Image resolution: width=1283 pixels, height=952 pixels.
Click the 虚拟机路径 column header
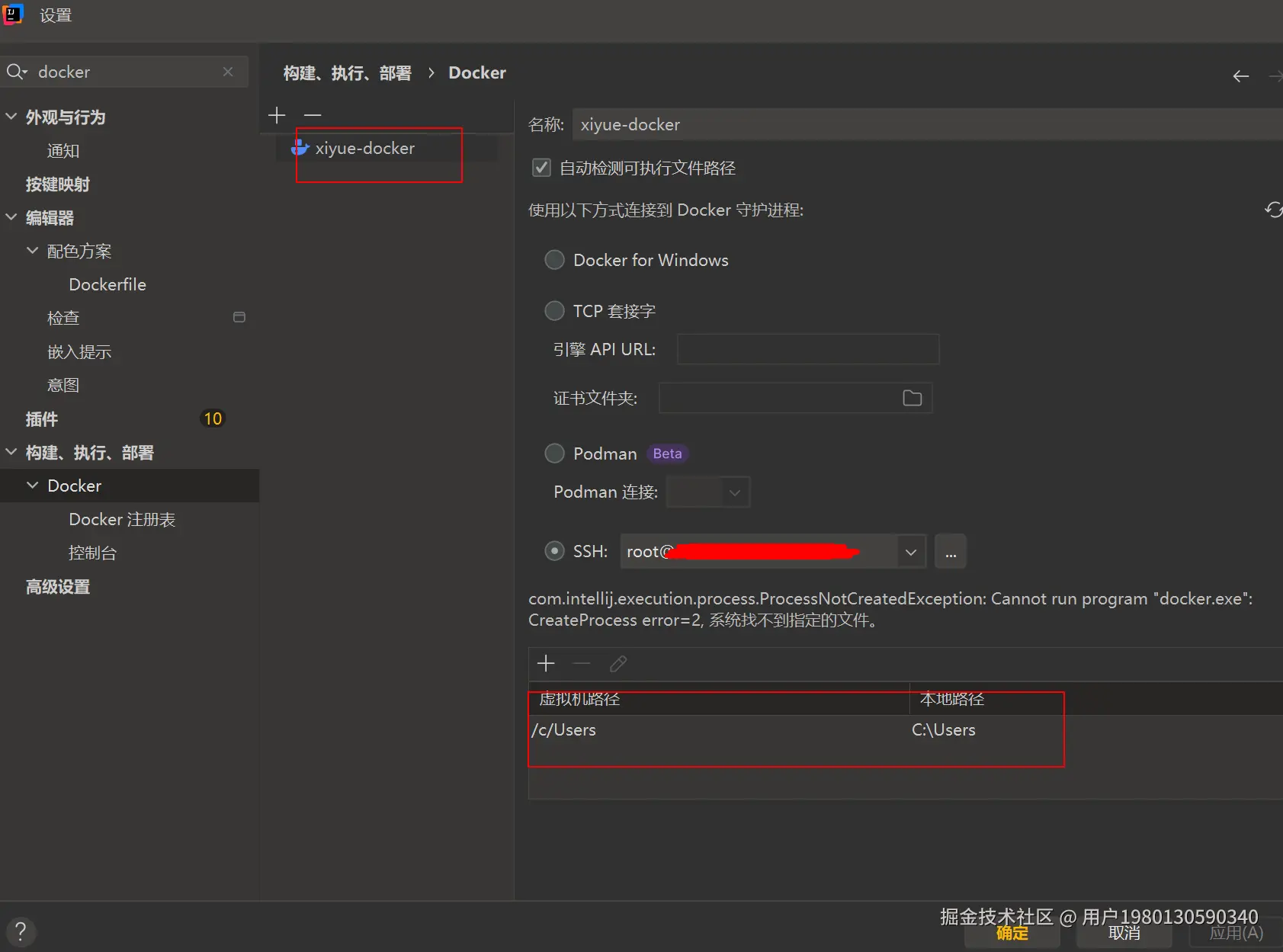click(x=719, y=698)
